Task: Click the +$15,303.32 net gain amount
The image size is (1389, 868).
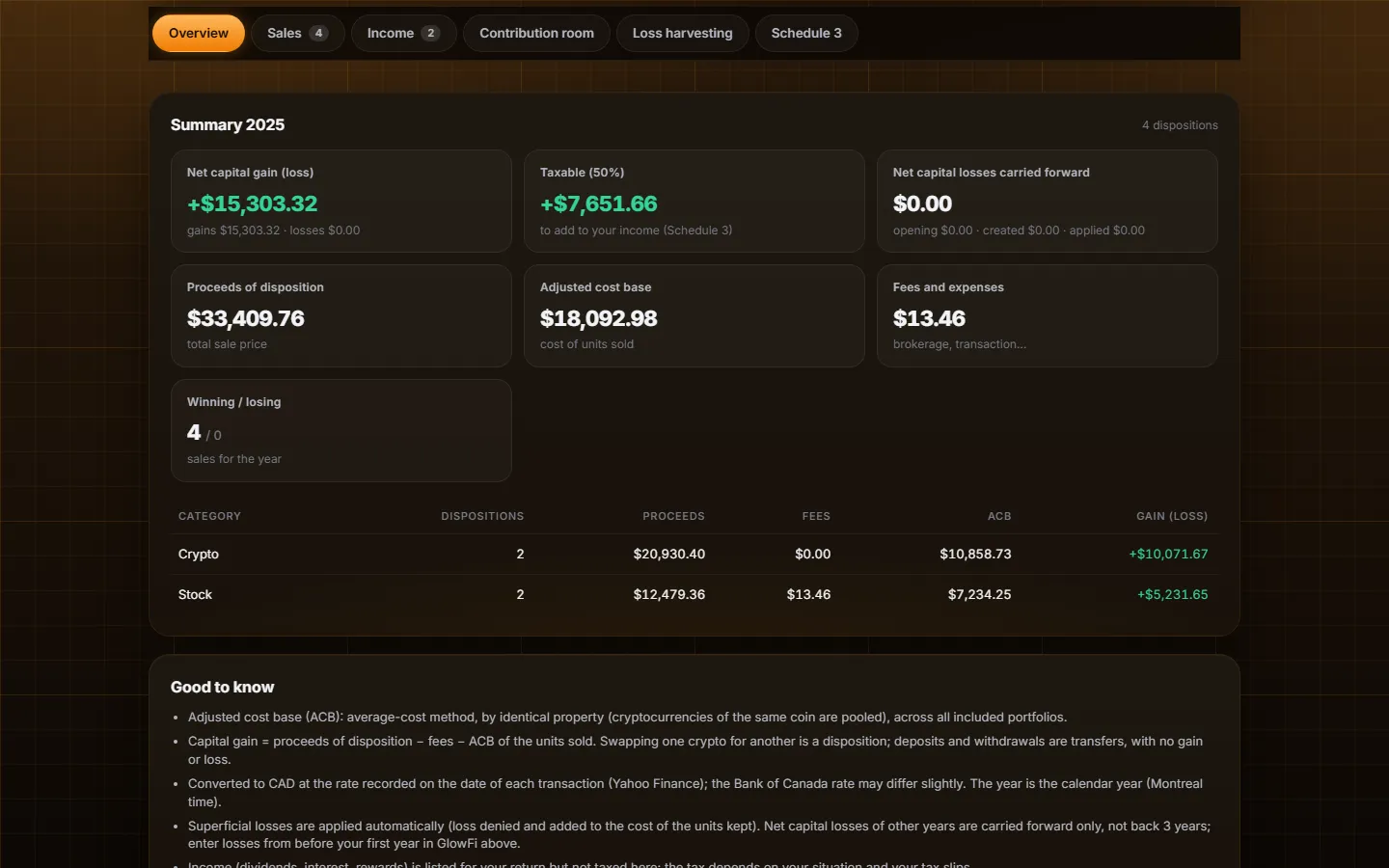Action: (252, 203)
